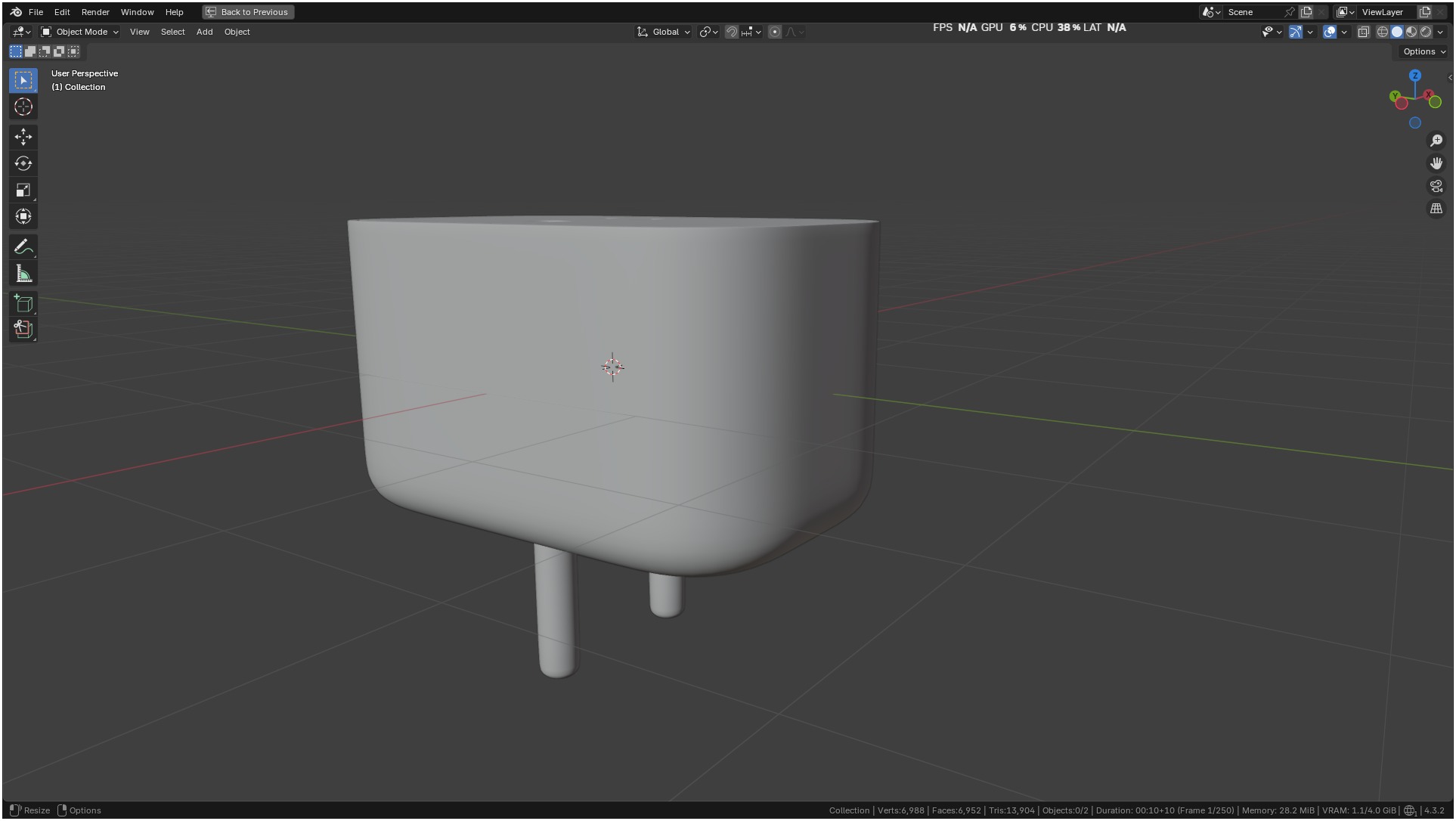The image size is (1456, 821).
Task: Click the Blender logo menu
Action: point(16,12)
